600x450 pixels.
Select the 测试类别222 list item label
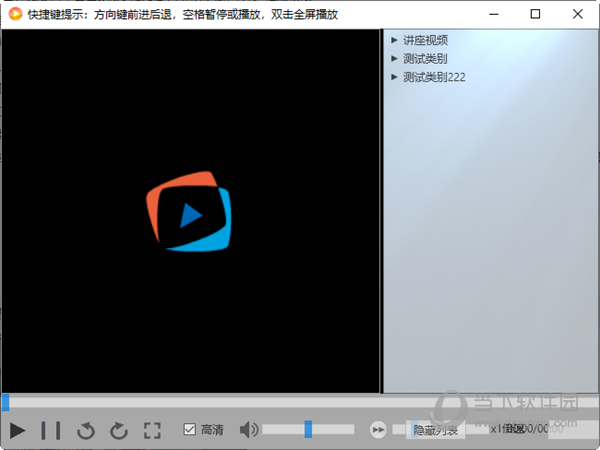434,77
